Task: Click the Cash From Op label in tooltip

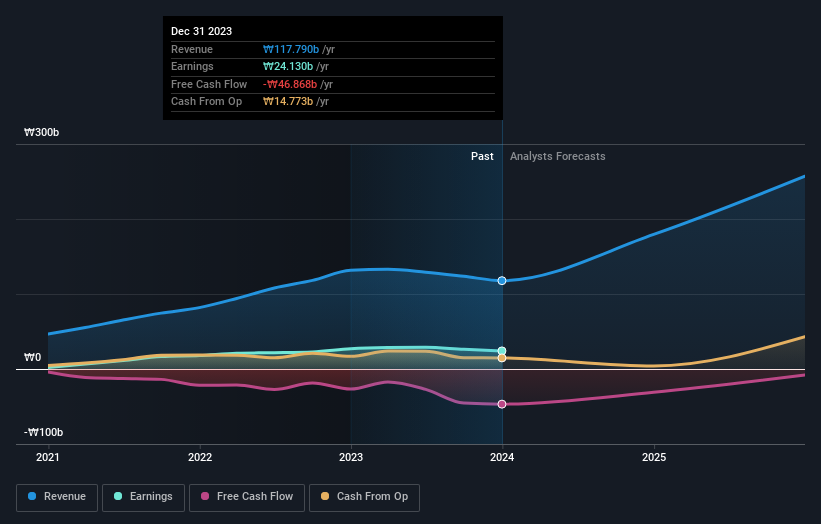Action: tap(206, 102)
